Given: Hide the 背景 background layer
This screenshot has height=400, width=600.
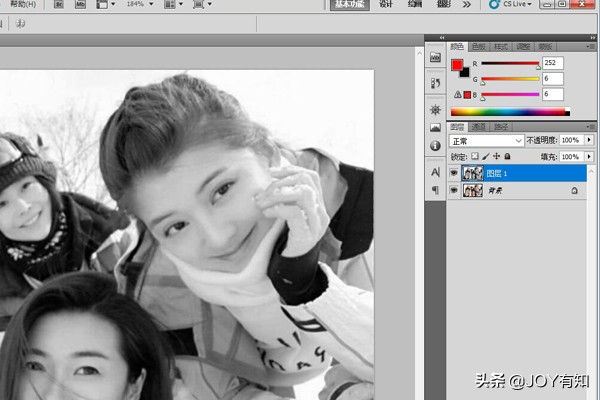Looking at the screenshot, I should (454, 190).
